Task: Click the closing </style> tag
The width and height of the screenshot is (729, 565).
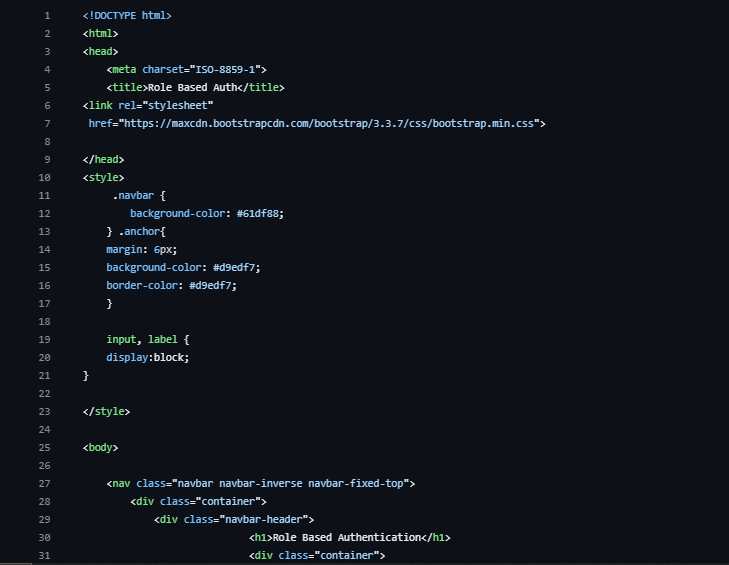Action: click(106, 412)
